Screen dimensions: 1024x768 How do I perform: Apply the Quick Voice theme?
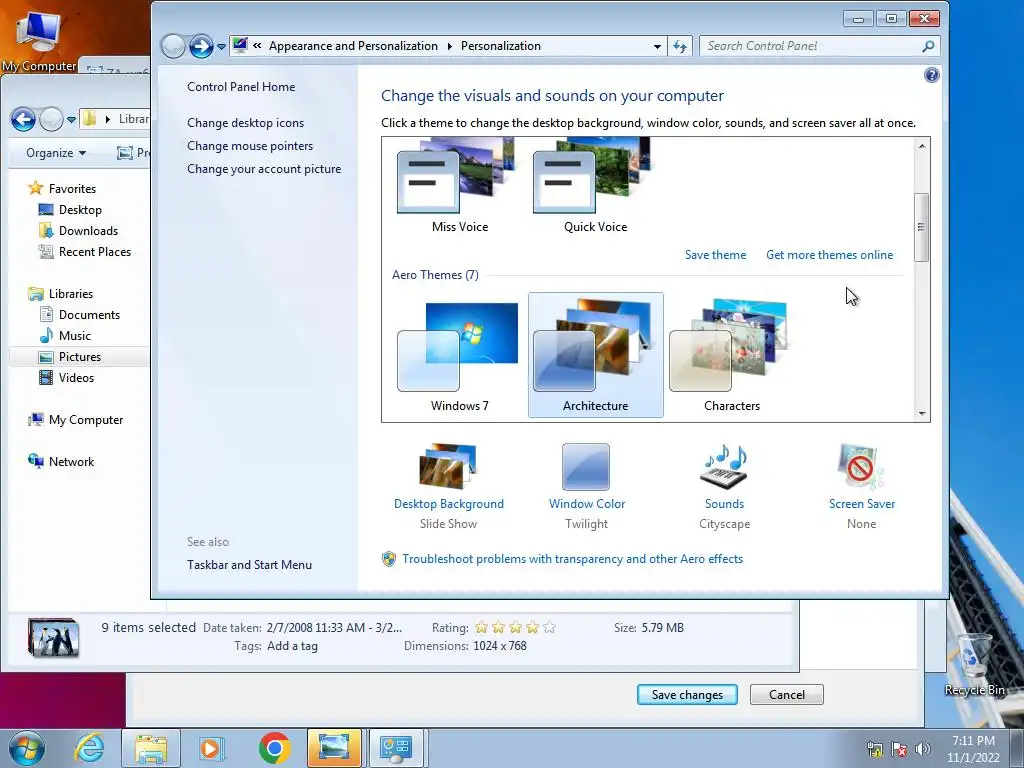(596, 186)
